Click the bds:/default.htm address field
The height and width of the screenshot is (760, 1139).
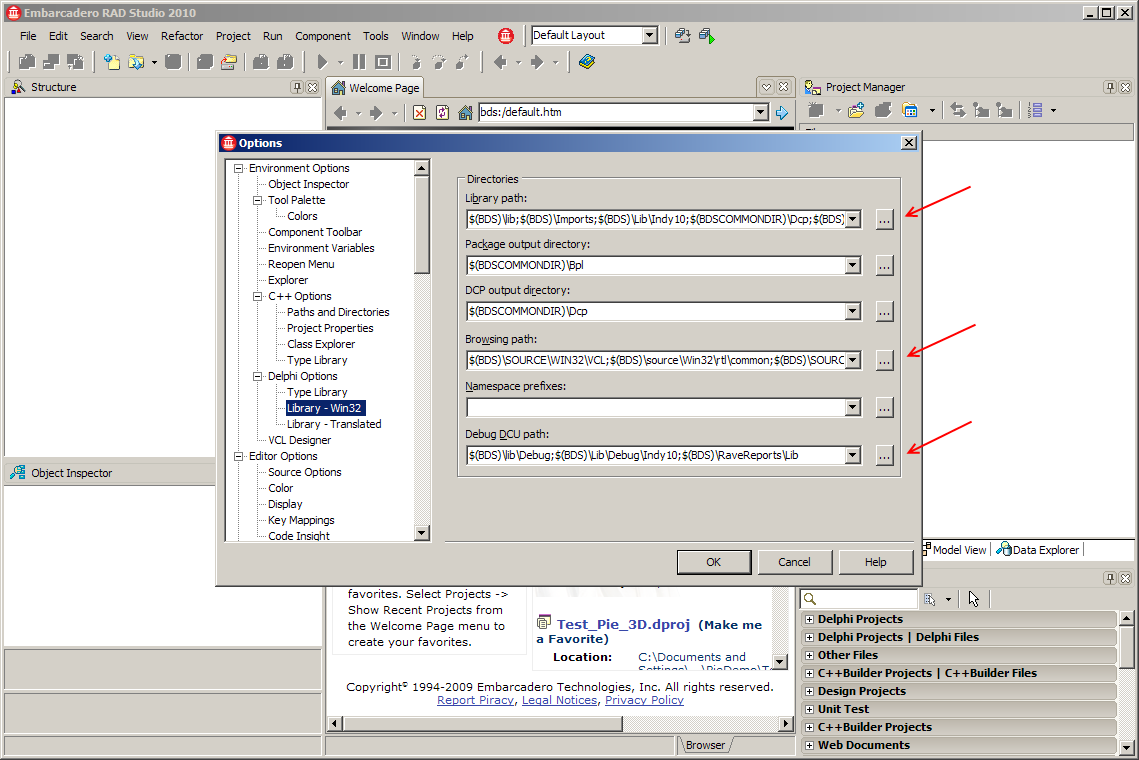coord(616,113)
